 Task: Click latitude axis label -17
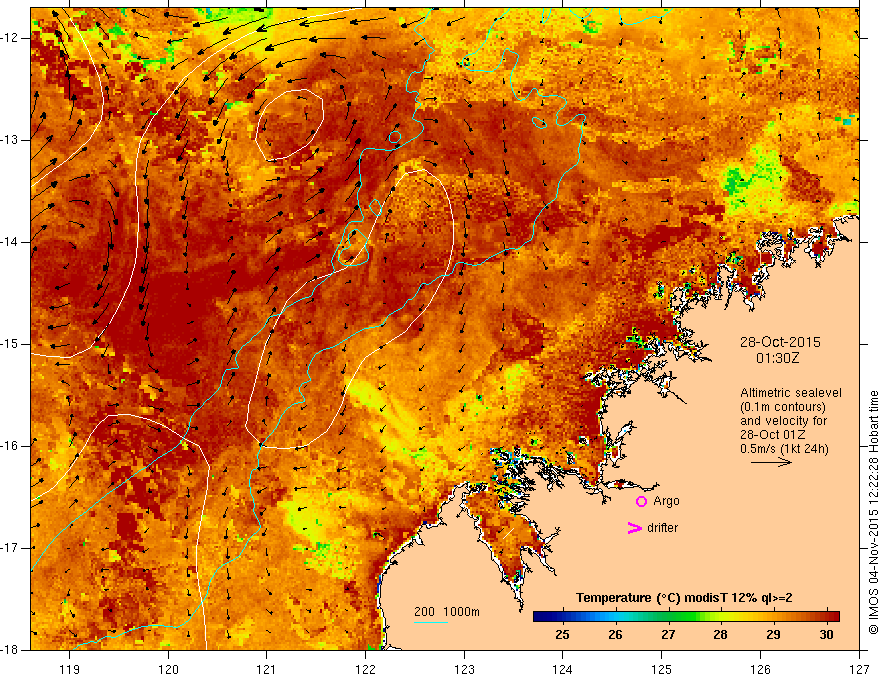point(11,548)
